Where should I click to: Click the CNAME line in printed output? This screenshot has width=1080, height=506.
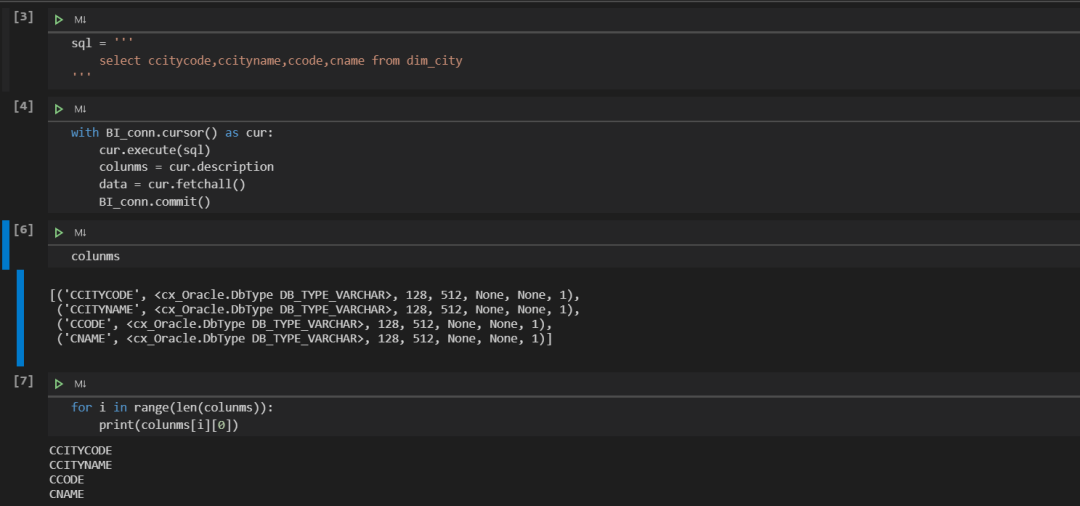point(67,494)
